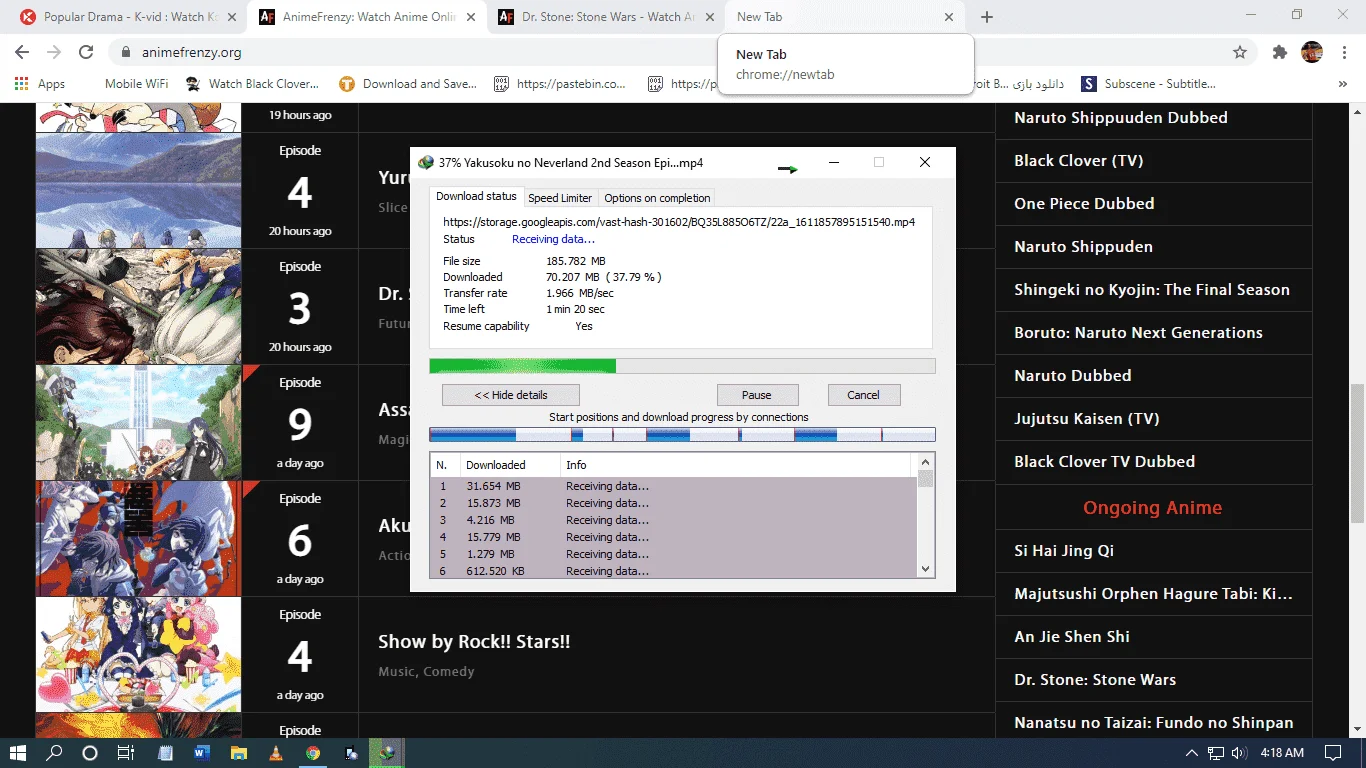
Task: Click the connections progress segment bar
Action: pos(682,435)
